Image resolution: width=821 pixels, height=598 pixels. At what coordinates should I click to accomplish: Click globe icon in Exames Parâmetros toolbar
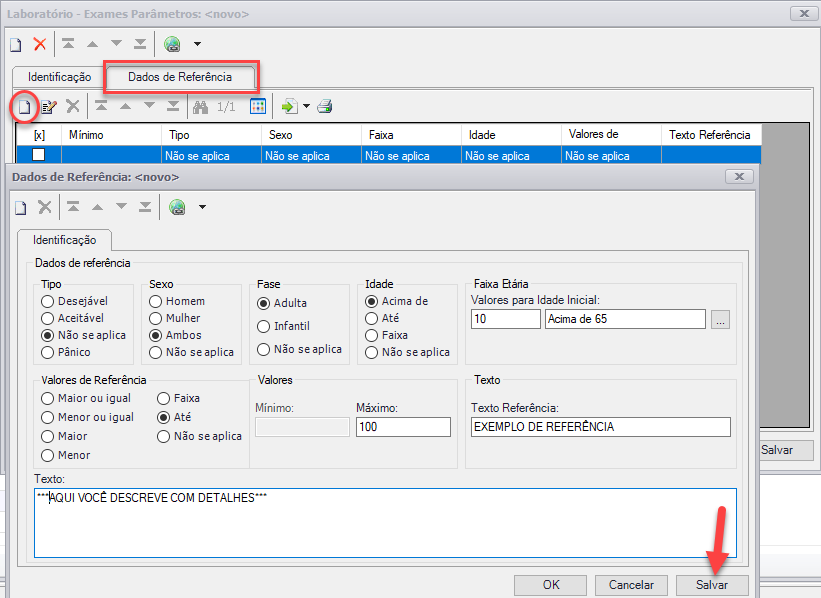[x=172, y=44]
